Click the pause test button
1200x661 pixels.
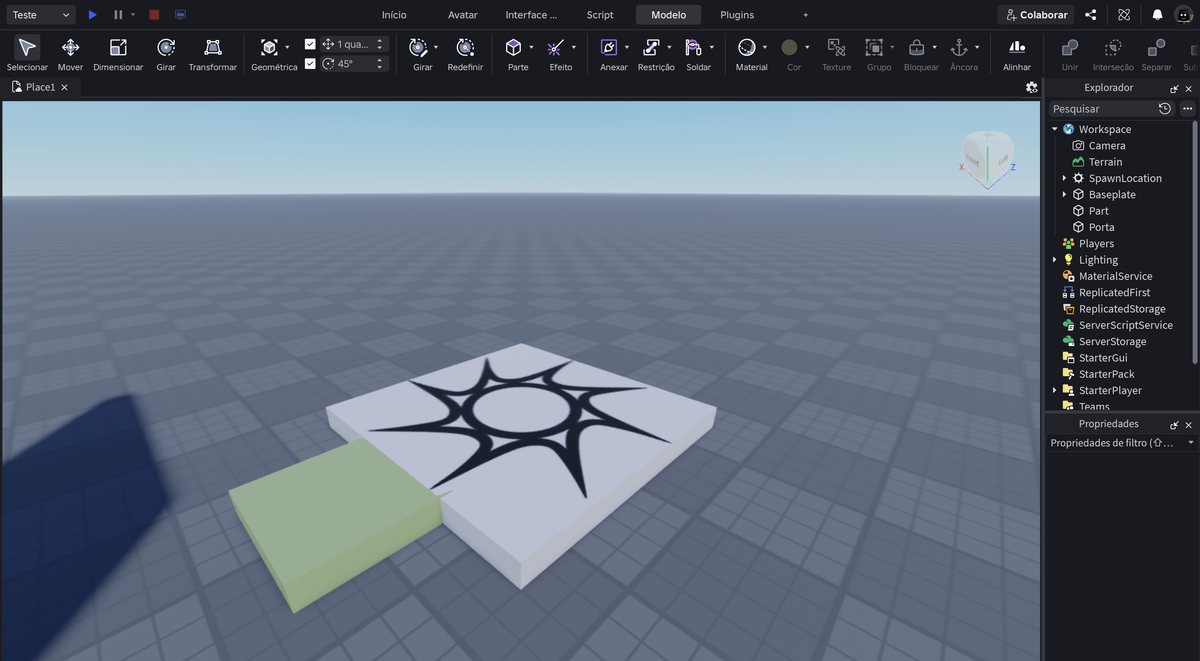coord(118,15)
